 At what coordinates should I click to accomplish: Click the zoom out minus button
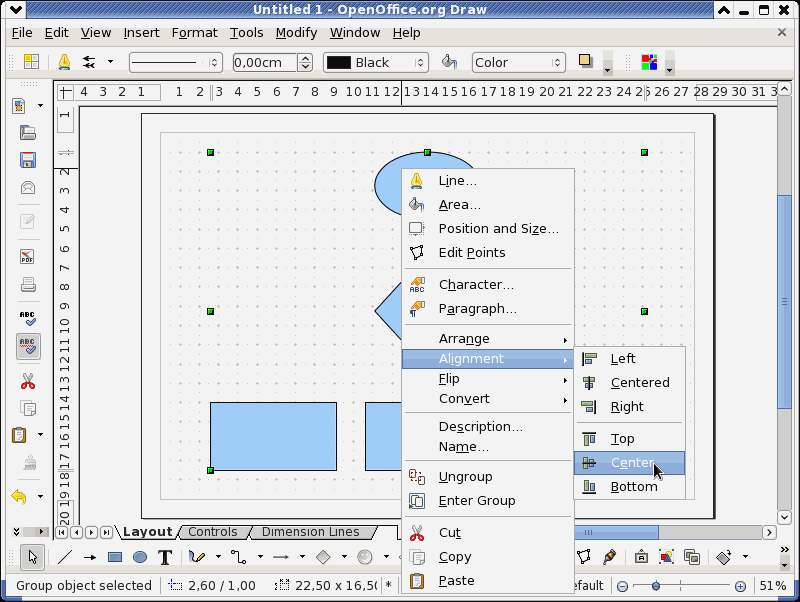(x=622, y=586)
